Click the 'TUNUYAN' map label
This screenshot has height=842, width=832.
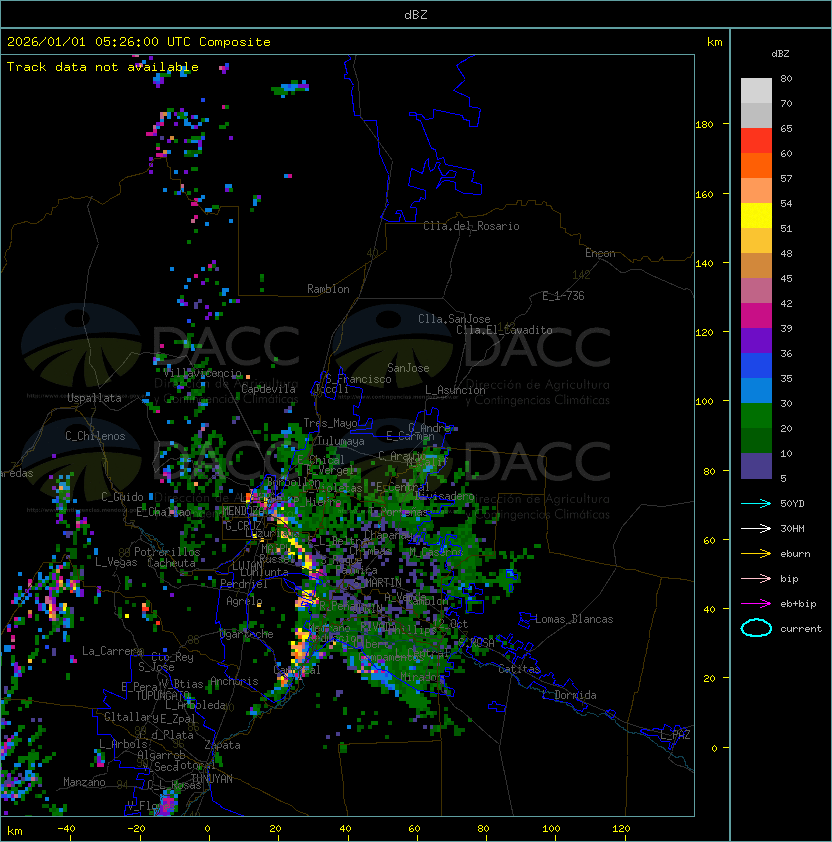212,779
